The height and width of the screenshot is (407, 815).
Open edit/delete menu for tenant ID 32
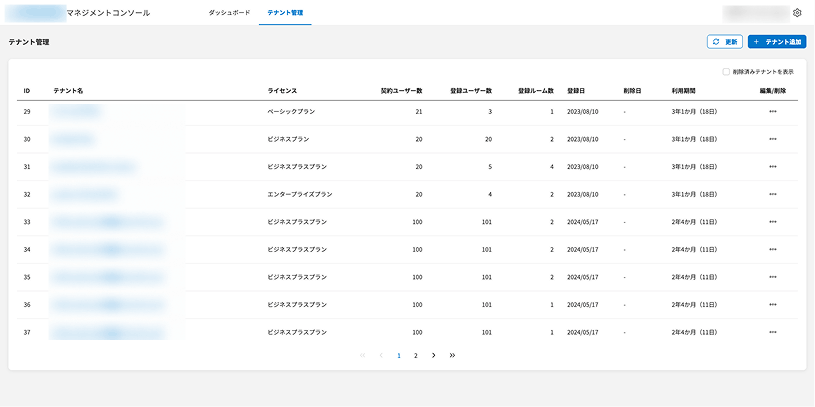coord(772,194)
